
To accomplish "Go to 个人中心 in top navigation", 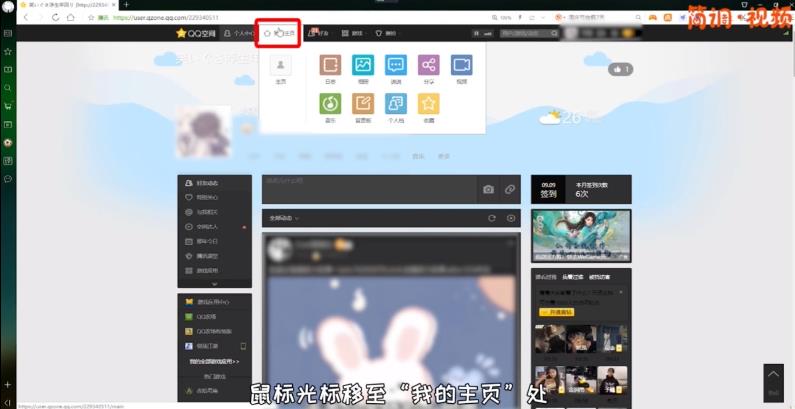I will (x=241, y=33).
